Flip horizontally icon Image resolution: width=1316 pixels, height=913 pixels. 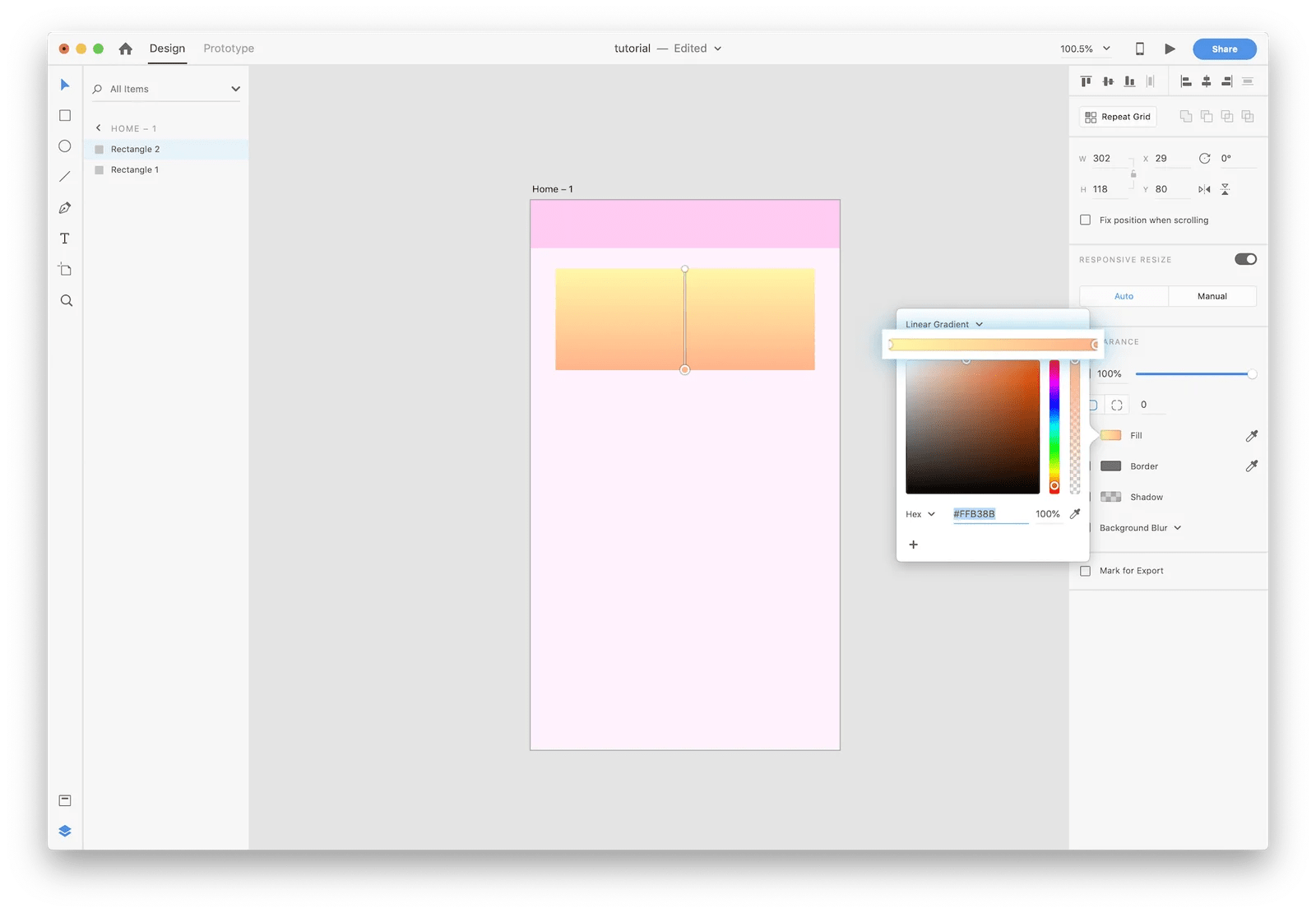(1204, 189)
